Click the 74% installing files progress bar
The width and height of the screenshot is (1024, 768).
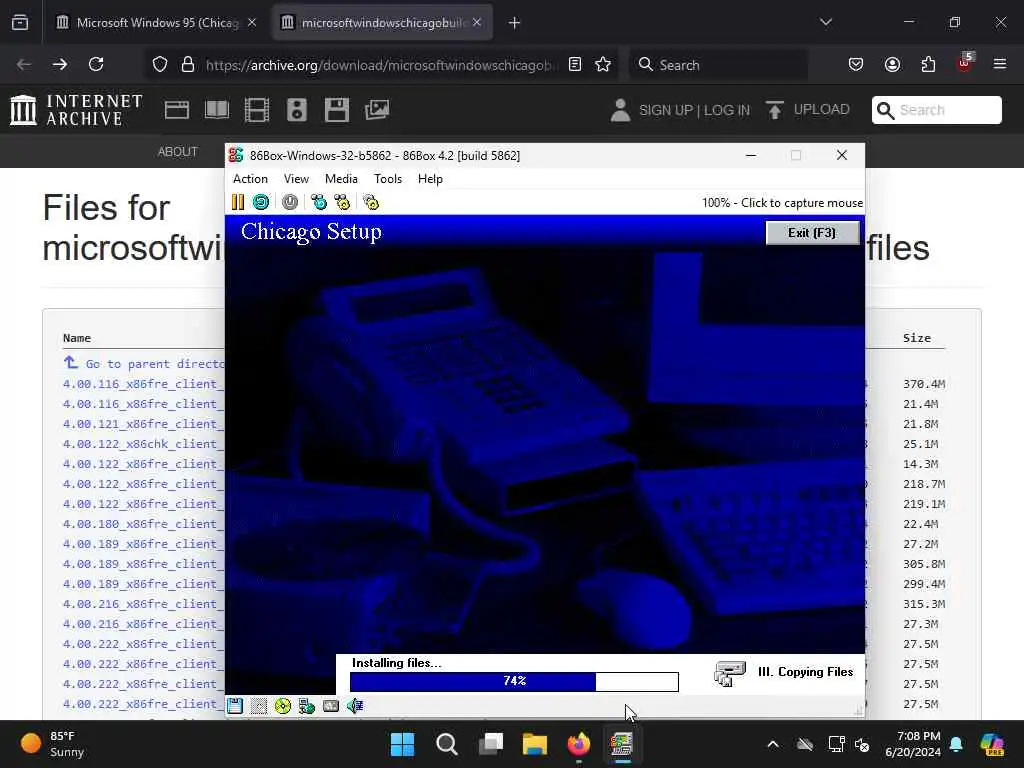(514, 681)
